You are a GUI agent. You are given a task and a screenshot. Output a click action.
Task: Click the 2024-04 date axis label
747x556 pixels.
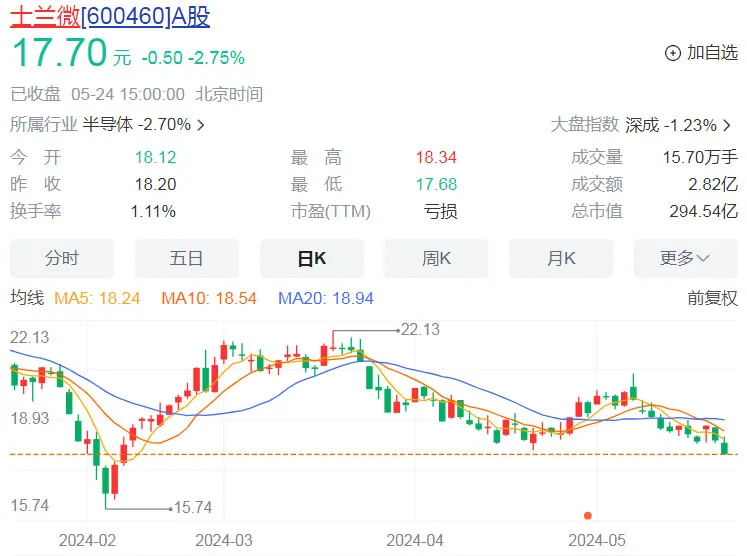click(414, 540)
